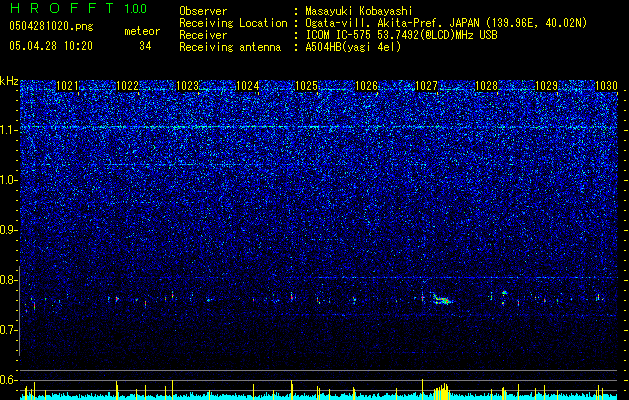Click the 1022 time marker
The width and height of the screenshot is (629, 400).
pos(127,86)
